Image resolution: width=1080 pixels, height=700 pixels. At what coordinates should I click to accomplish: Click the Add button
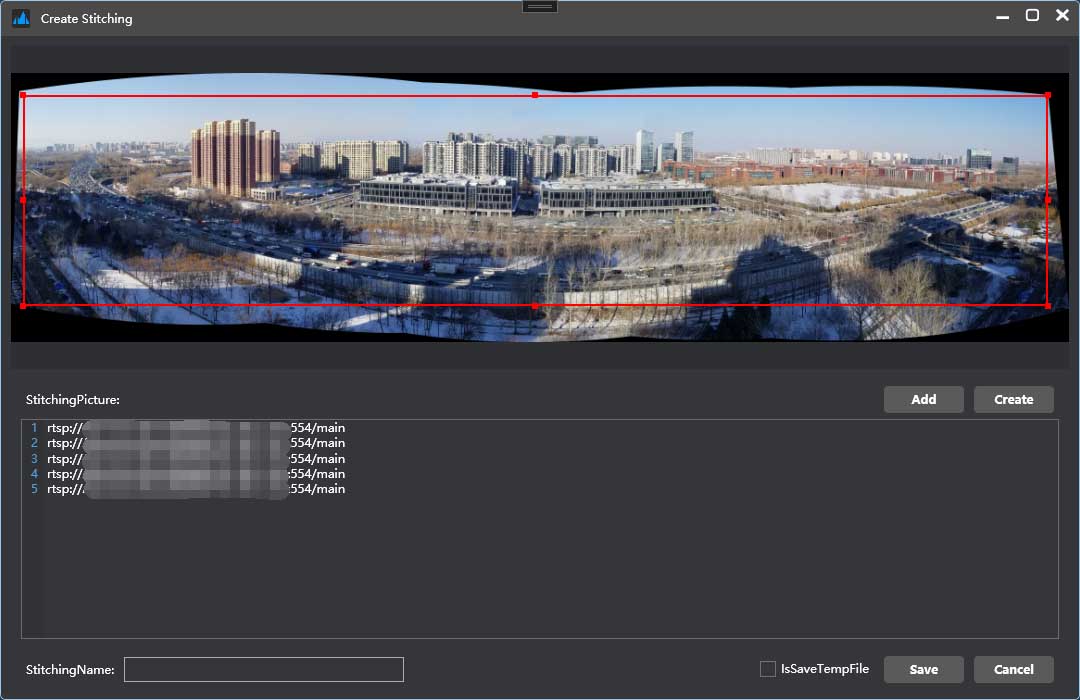click(923, 399)
